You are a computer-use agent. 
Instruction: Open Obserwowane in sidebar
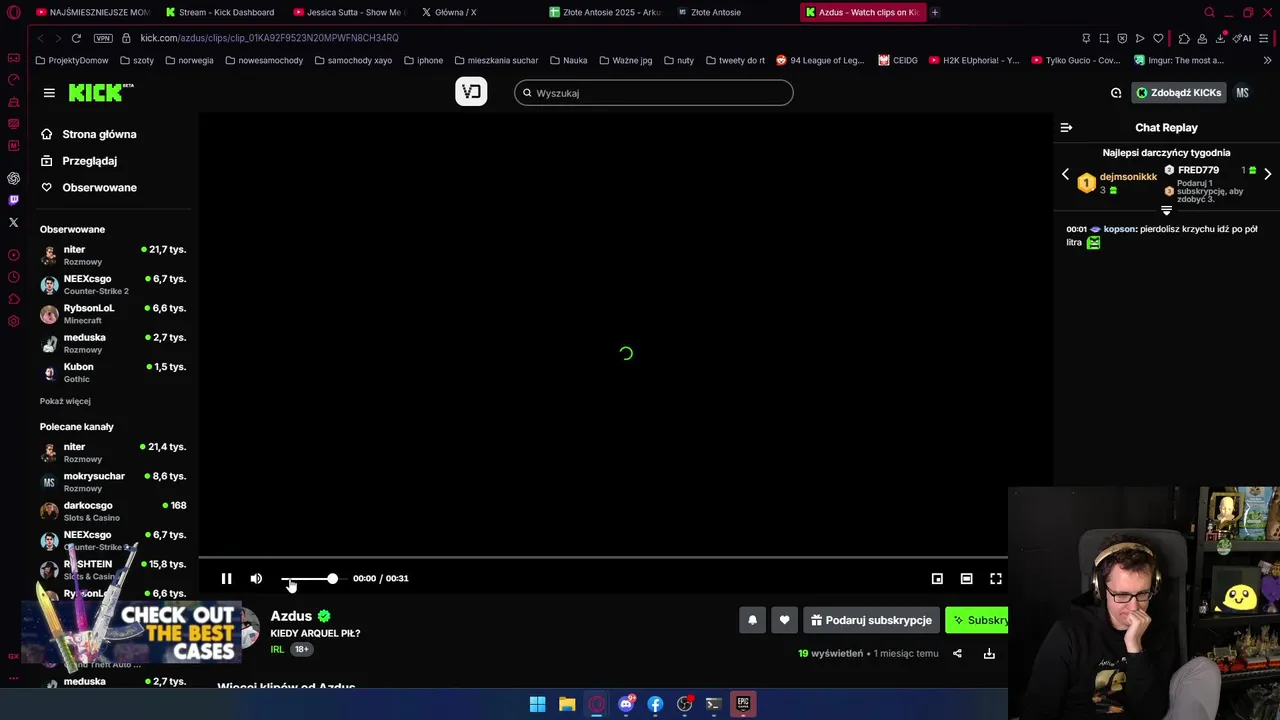[x=99, y=188]
